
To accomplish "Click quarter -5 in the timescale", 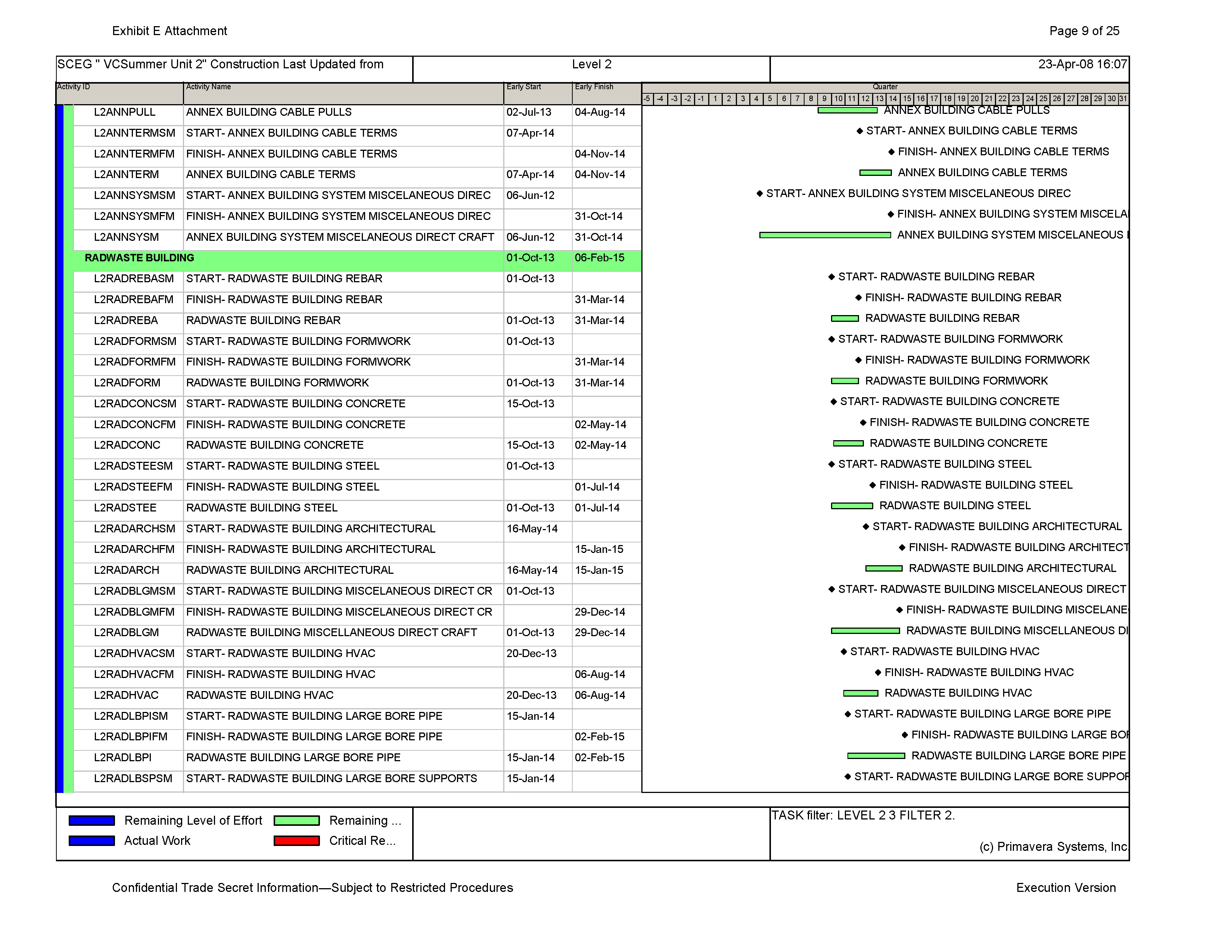I will (x=647, y=99).
